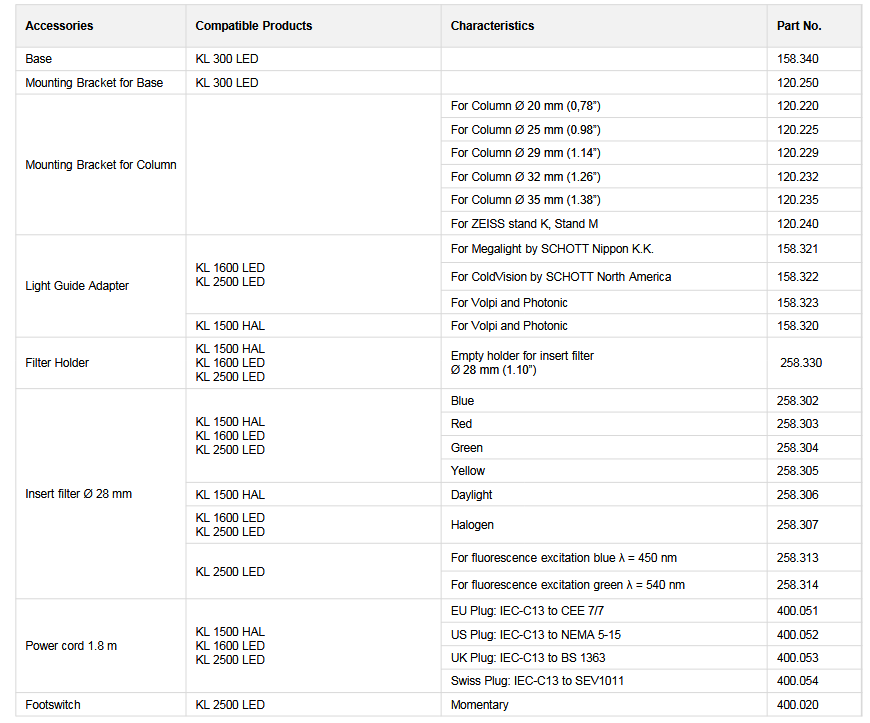Select fluorescence excitation green λ = 540 nm

pyautogui.click(x=567, y=585)
